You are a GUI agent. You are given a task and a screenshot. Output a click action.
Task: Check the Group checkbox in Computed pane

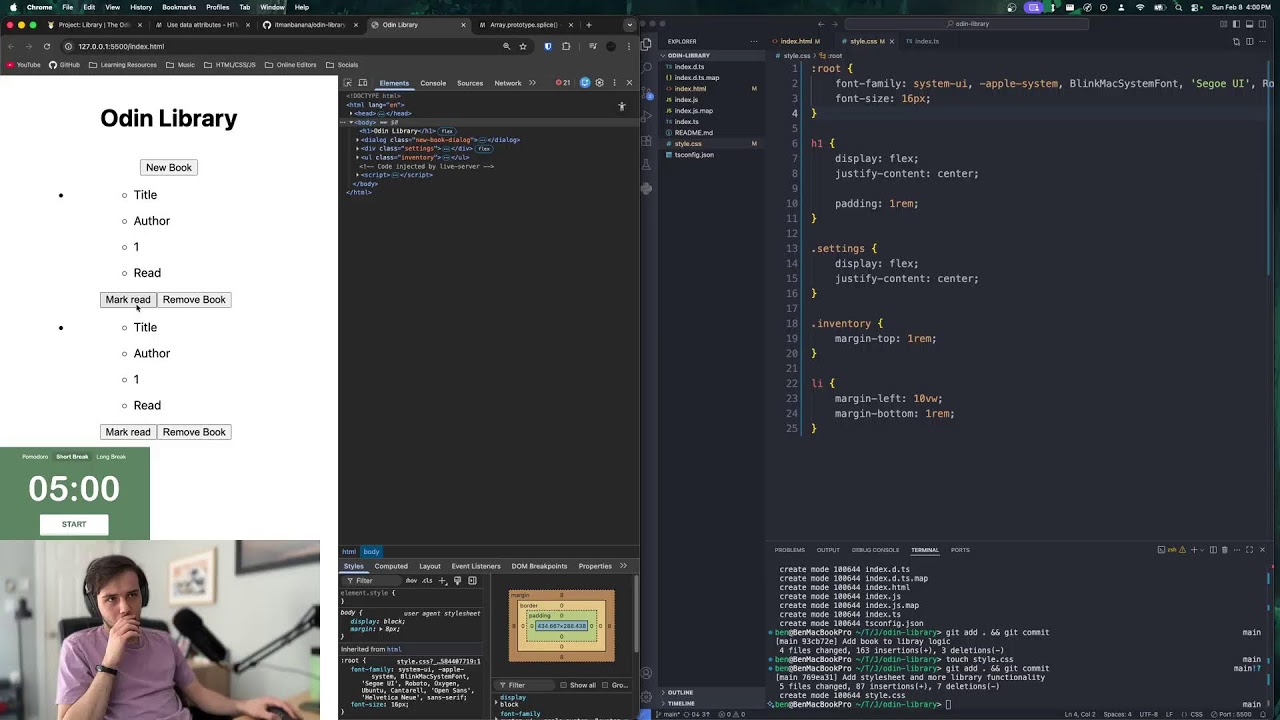tap(605, 685)
